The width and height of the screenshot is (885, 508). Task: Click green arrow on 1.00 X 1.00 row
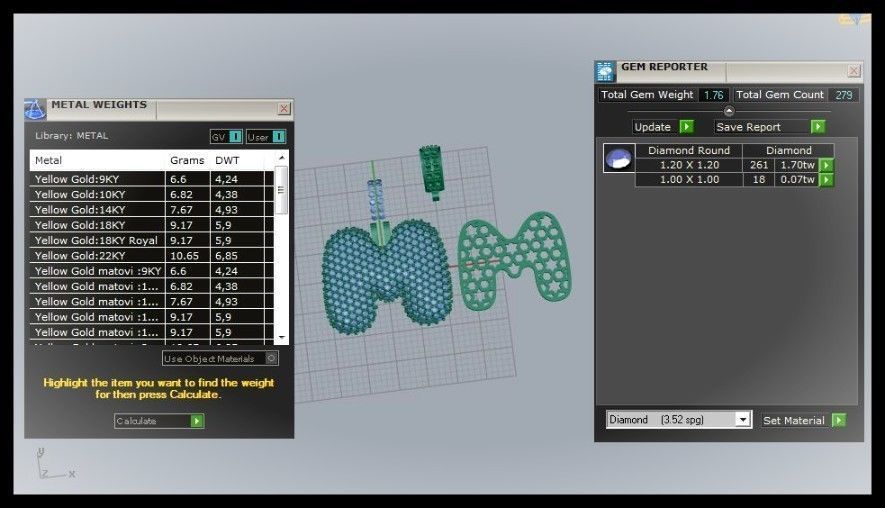(x=826, y=180)
